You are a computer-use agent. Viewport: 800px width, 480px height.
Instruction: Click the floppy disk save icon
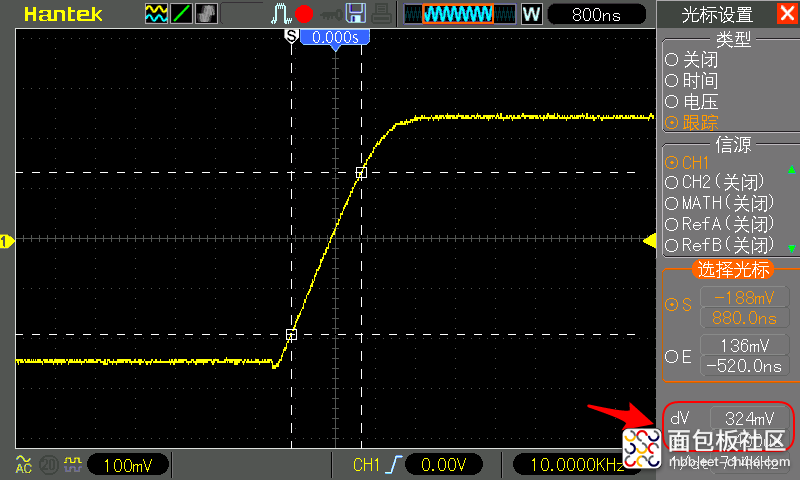click(x=356, y=13)
